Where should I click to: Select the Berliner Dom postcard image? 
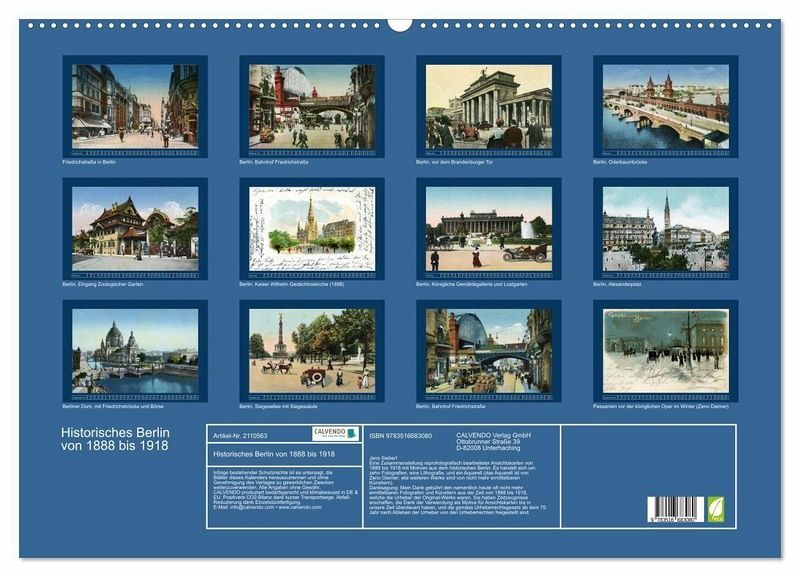tap(135, 351)
